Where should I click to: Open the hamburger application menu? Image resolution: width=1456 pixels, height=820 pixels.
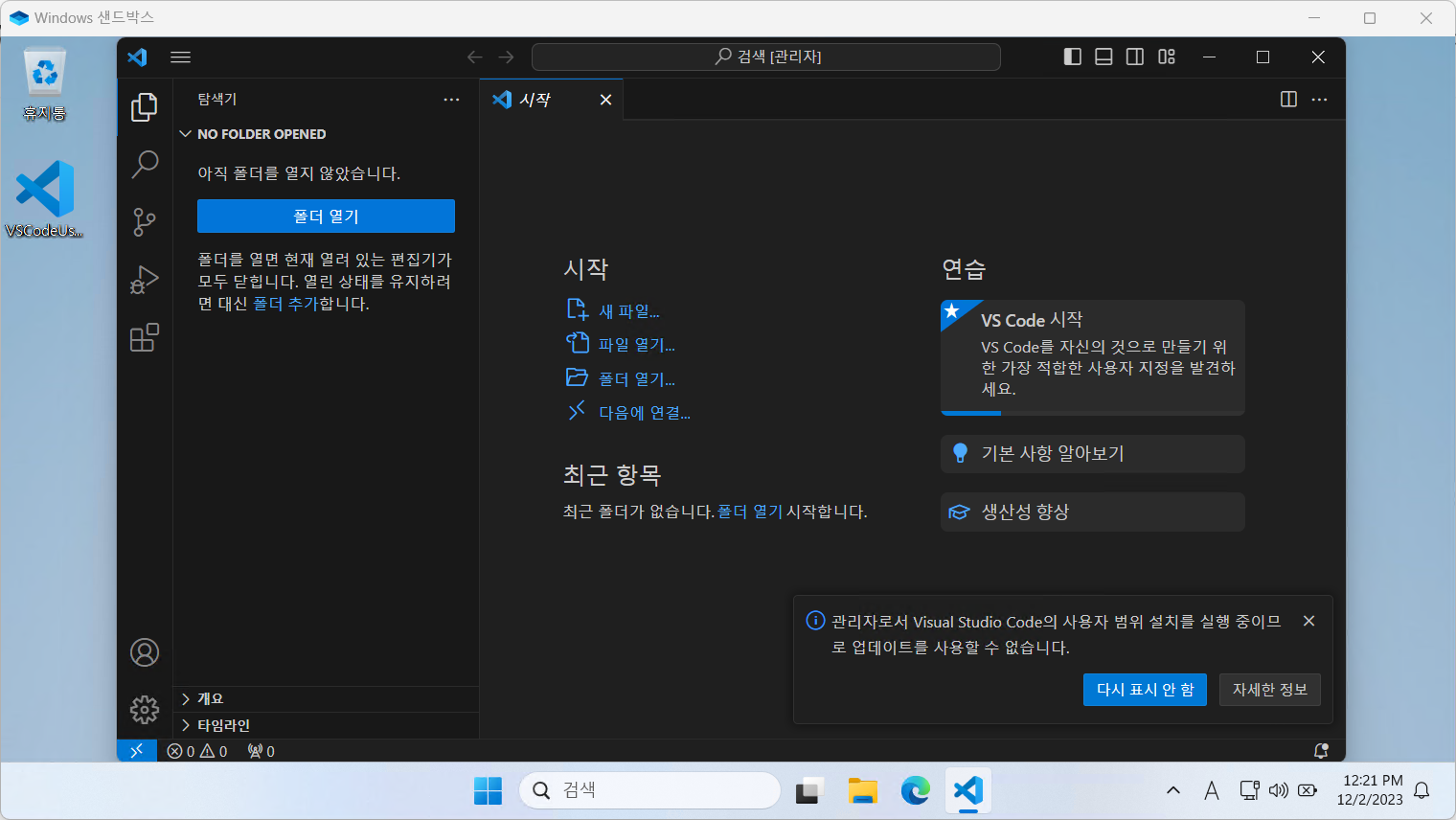tap(180, 57)
